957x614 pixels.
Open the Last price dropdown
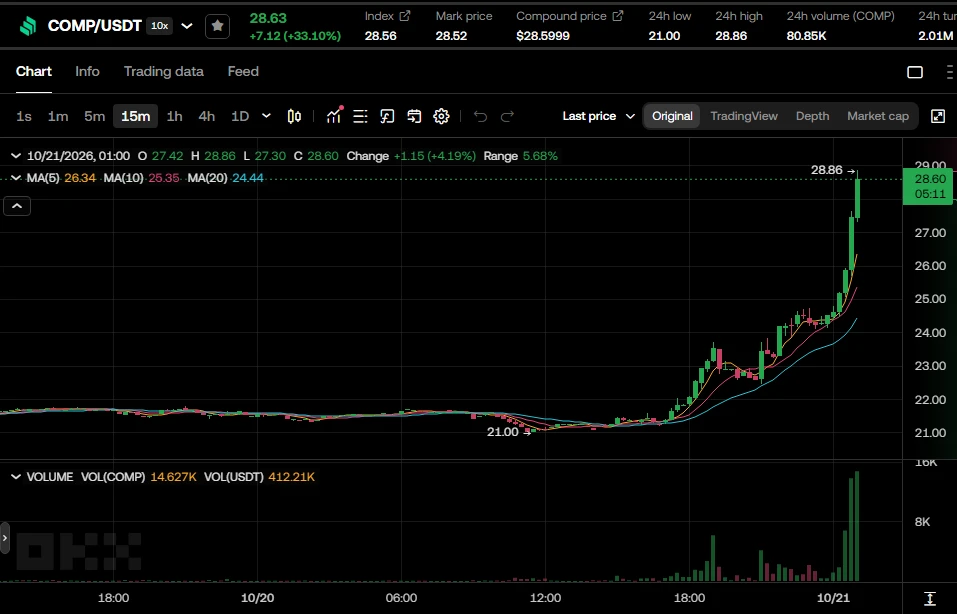click(599, 116)
